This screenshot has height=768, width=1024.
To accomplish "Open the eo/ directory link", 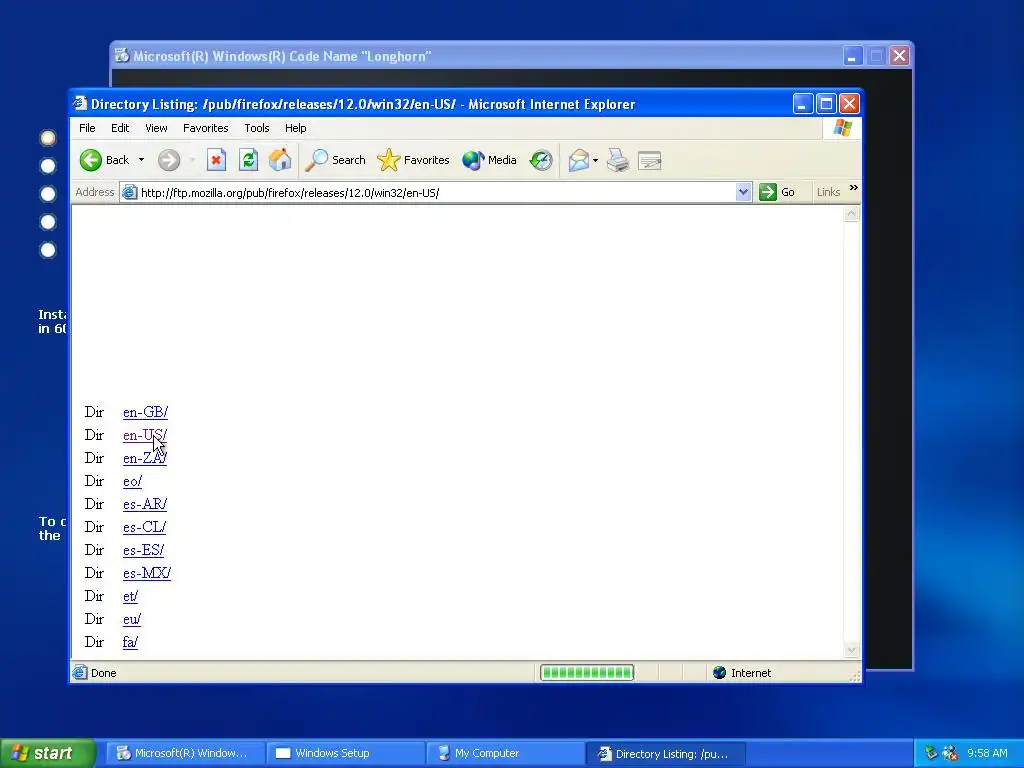I will 132,481.
